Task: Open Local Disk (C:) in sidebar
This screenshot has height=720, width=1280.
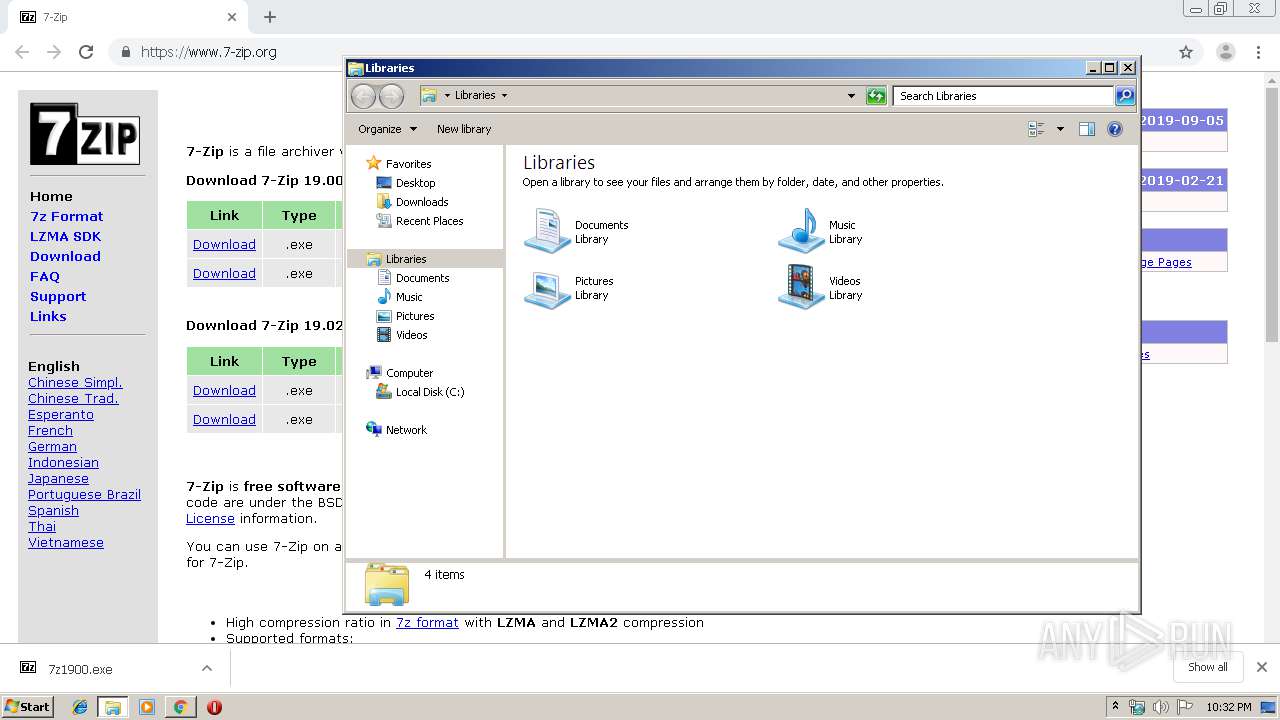Action: (x=430, y=392)
